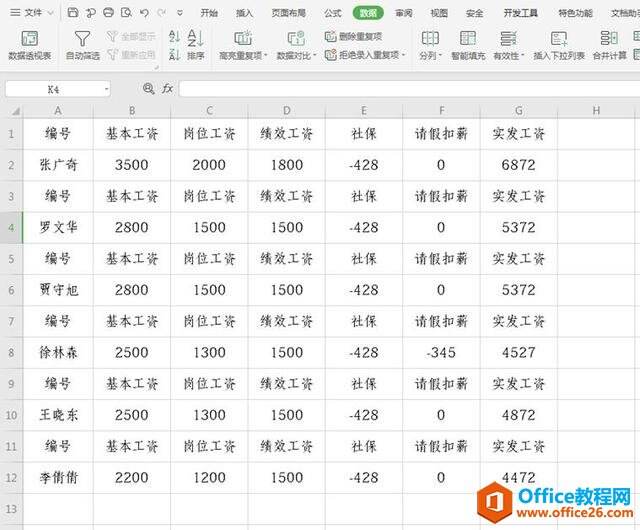The width and height of the screenshot is (640, 530).
Task: Switch to the 插入 tab
Action: click(244, 13)
